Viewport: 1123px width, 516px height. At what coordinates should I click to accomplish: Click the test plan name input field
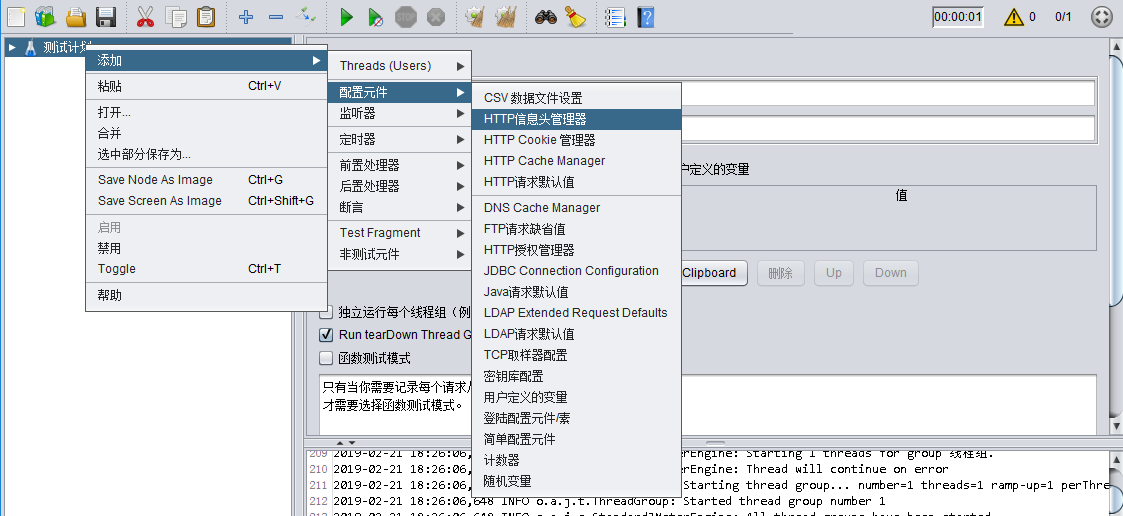pos(888,93)
